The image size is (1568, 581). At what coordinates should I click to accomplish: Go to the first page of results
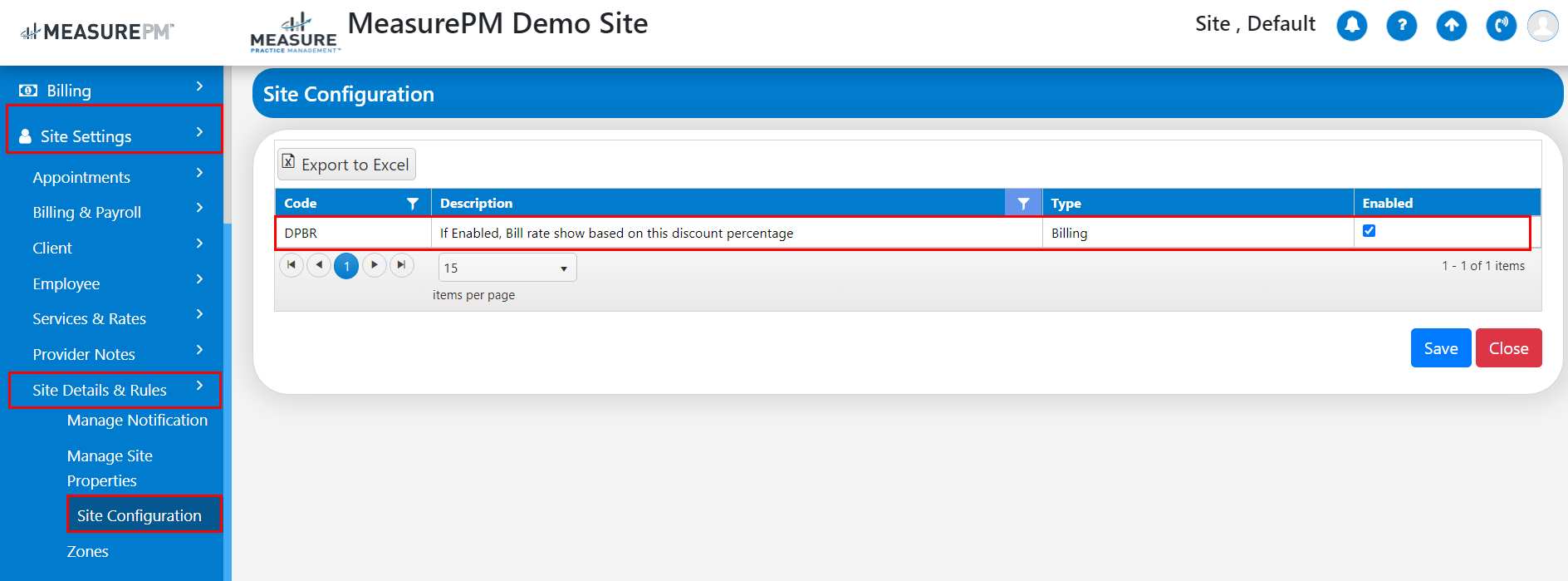click(x=292, y=265)
